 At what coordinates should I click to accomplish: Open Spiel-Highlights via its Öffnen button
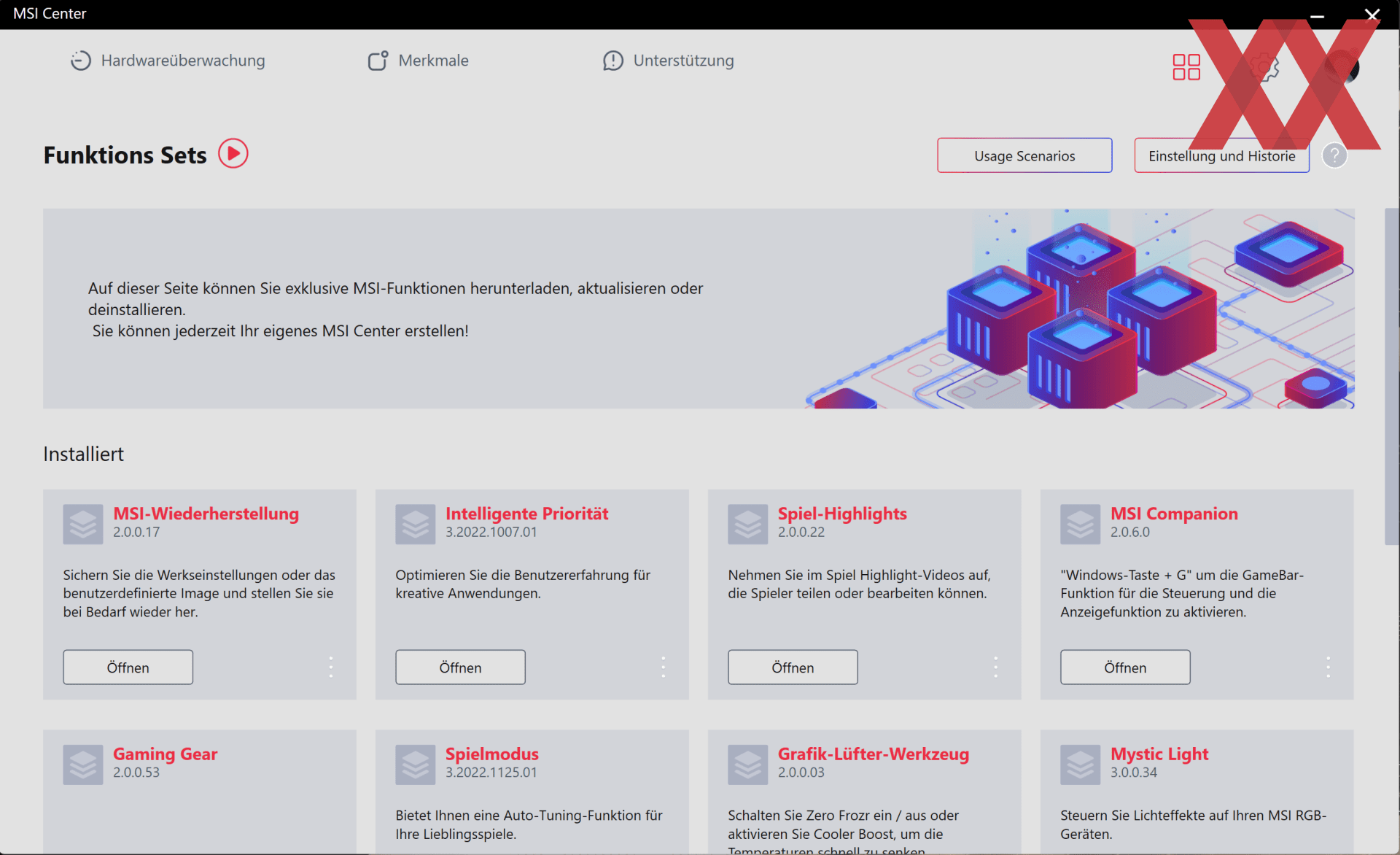793,667
